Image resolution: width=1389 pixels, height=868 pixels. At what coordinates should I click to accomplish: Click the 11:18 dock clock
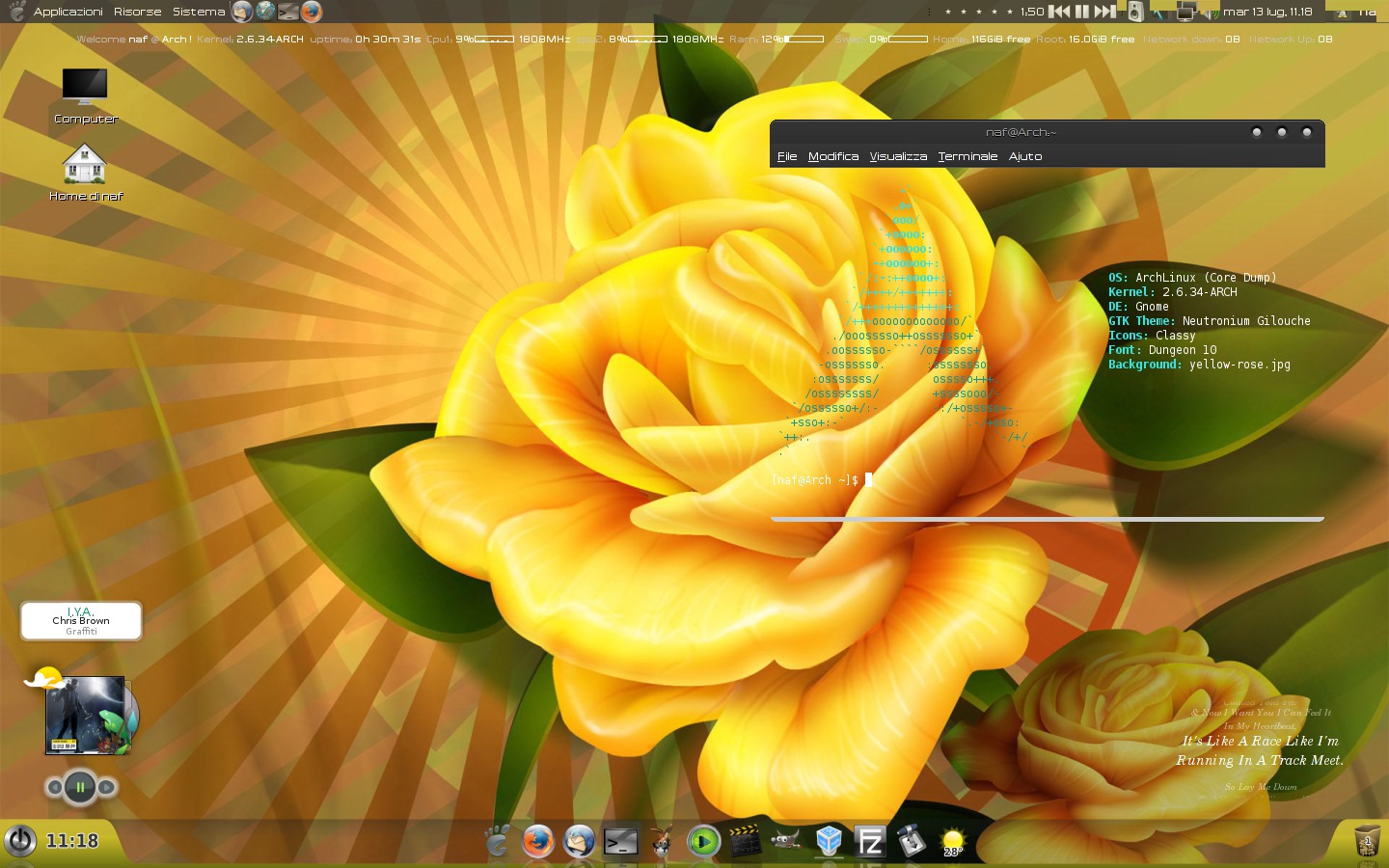click(72, 841)
